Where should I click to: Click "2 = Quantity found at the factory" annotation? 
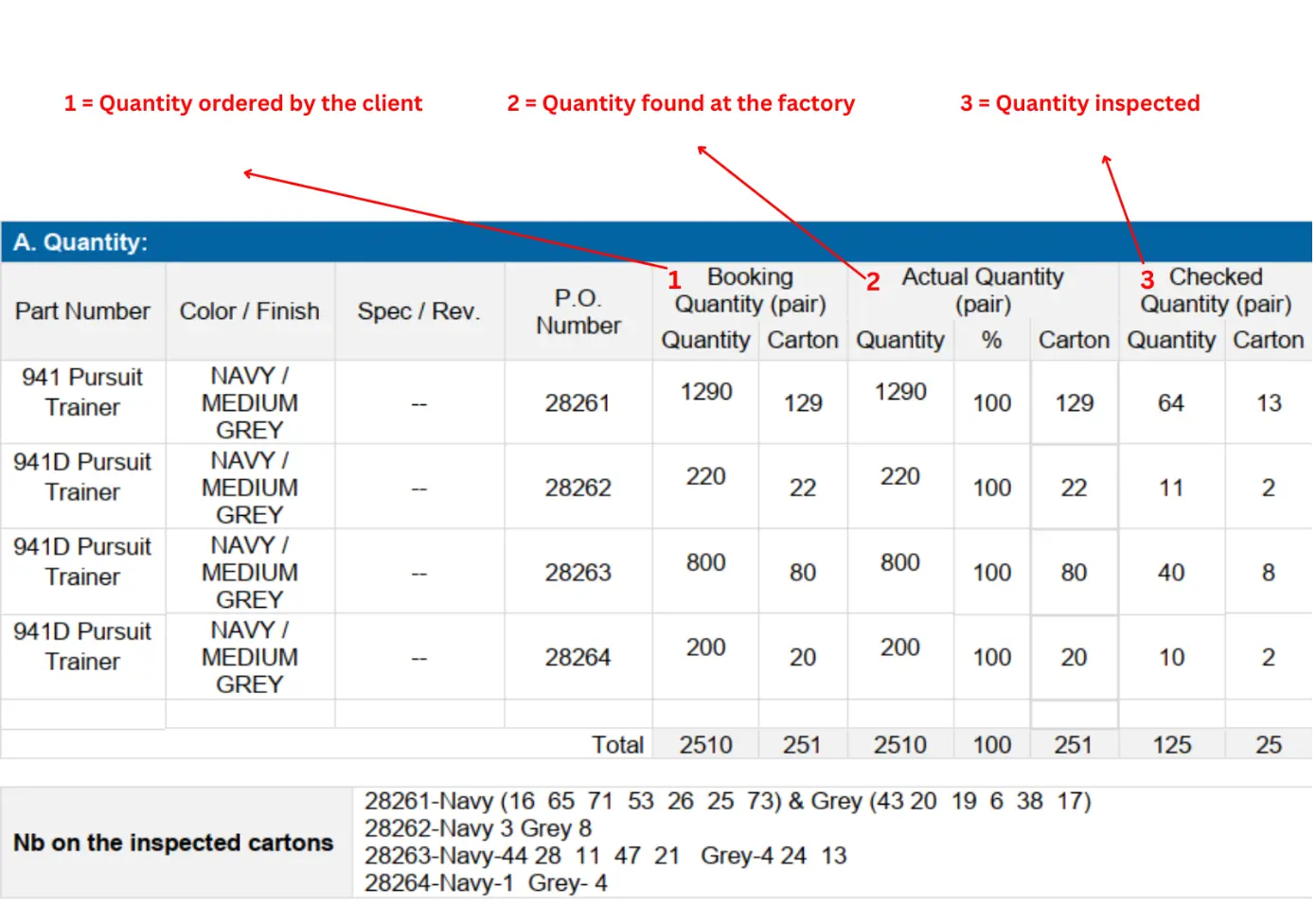[x=680, y=103]
